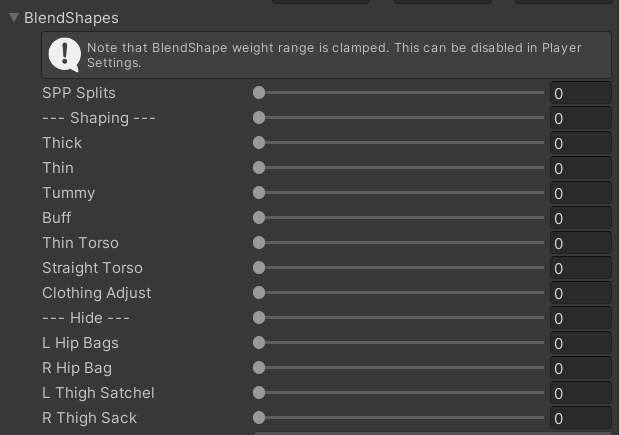Click the Straight Torso slider track

(400, 268)
